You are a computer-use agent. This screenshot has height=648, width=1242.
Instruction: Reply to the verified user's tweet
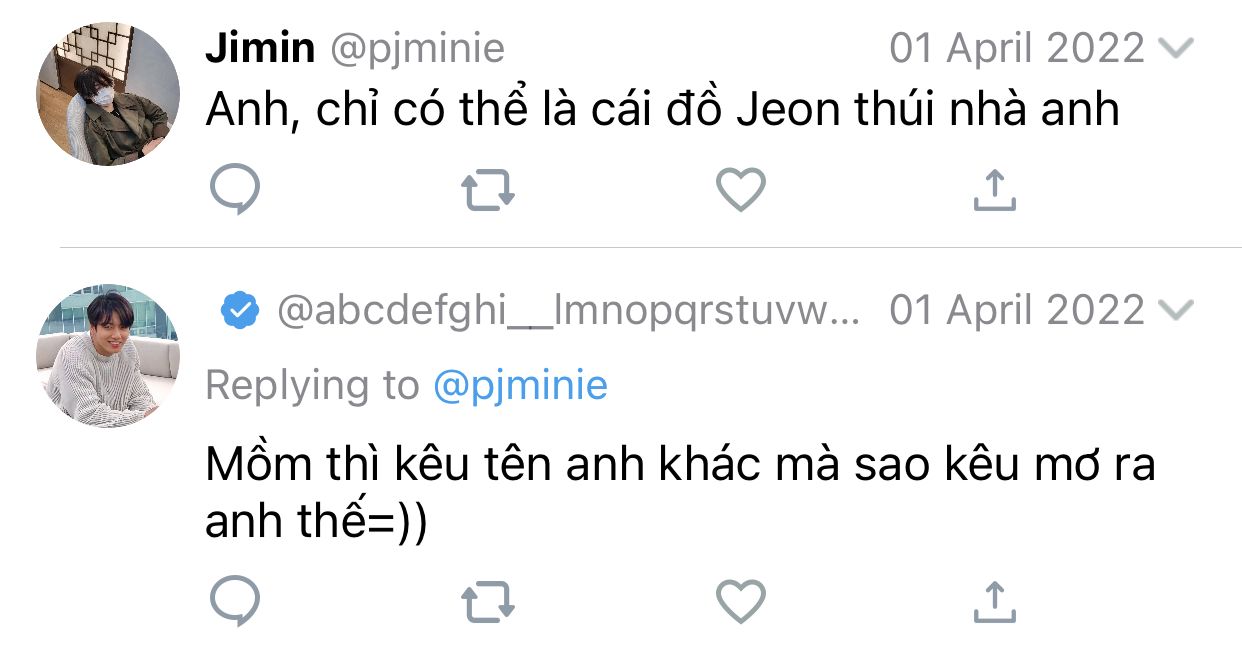pyautogui.click(x=235, y=601)
